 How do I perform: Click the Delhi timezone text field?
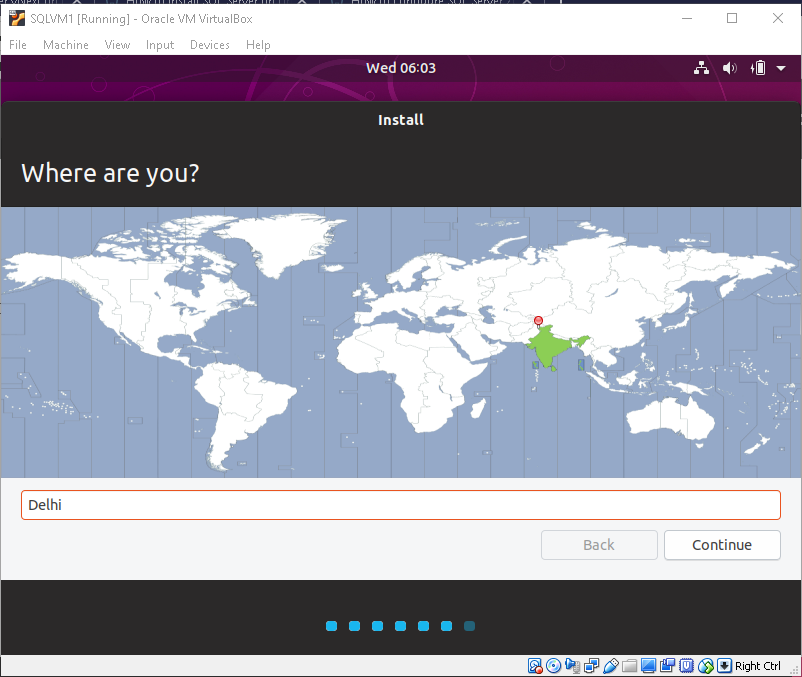pos(400,505)
